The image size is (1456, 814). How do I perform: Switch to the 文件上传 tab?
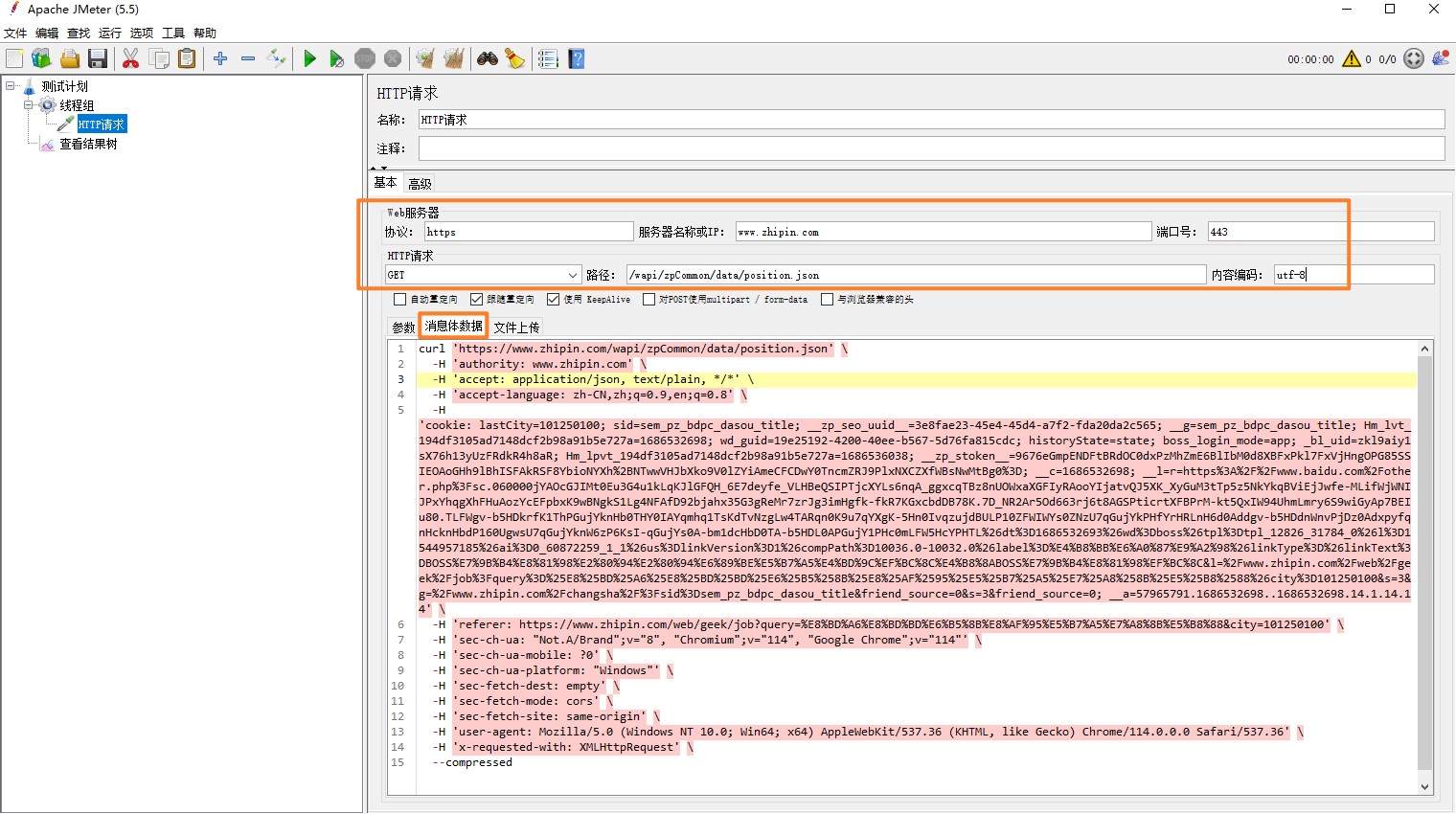pyautogui.click(x=516, y=328)
